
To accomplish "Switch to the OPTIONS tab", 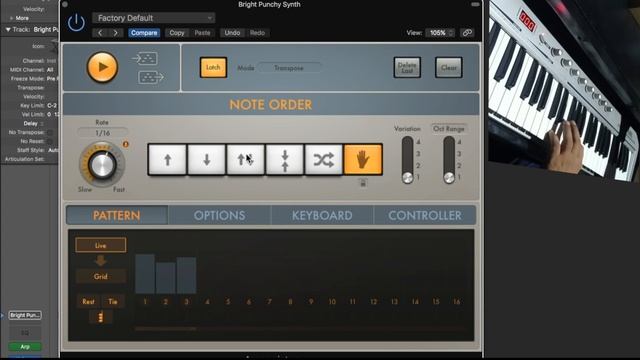I will click(x=220, y=215).
